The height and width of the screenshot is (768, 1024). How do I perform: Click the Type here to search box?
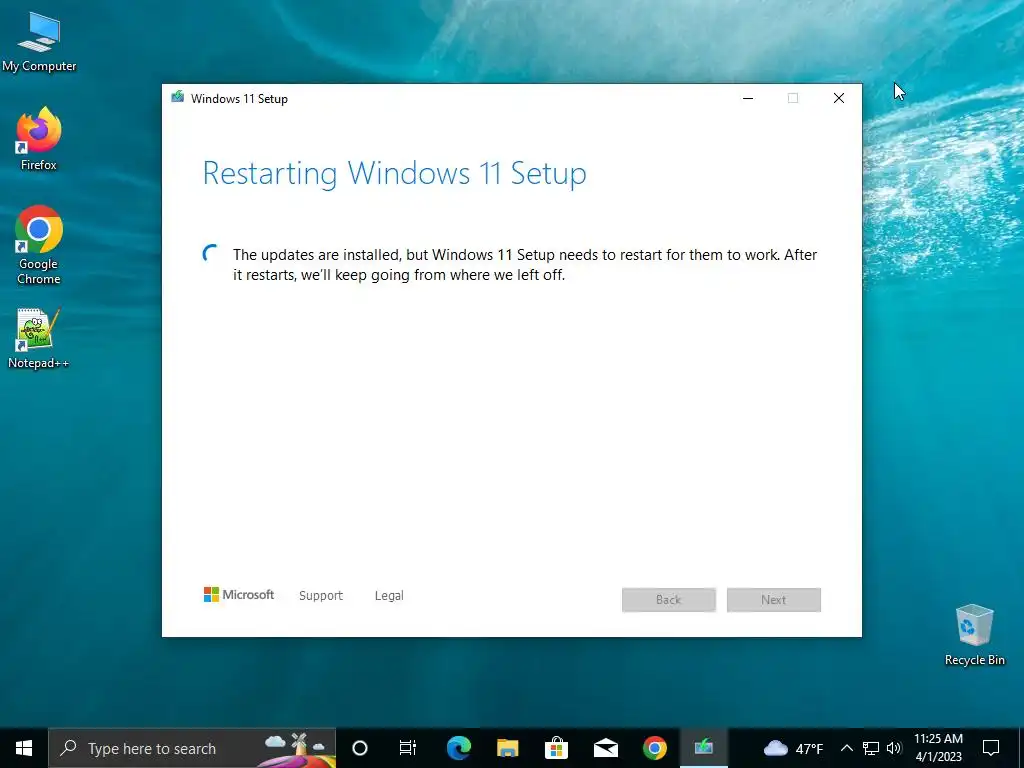pyautogui.click(x=192, y=748)
